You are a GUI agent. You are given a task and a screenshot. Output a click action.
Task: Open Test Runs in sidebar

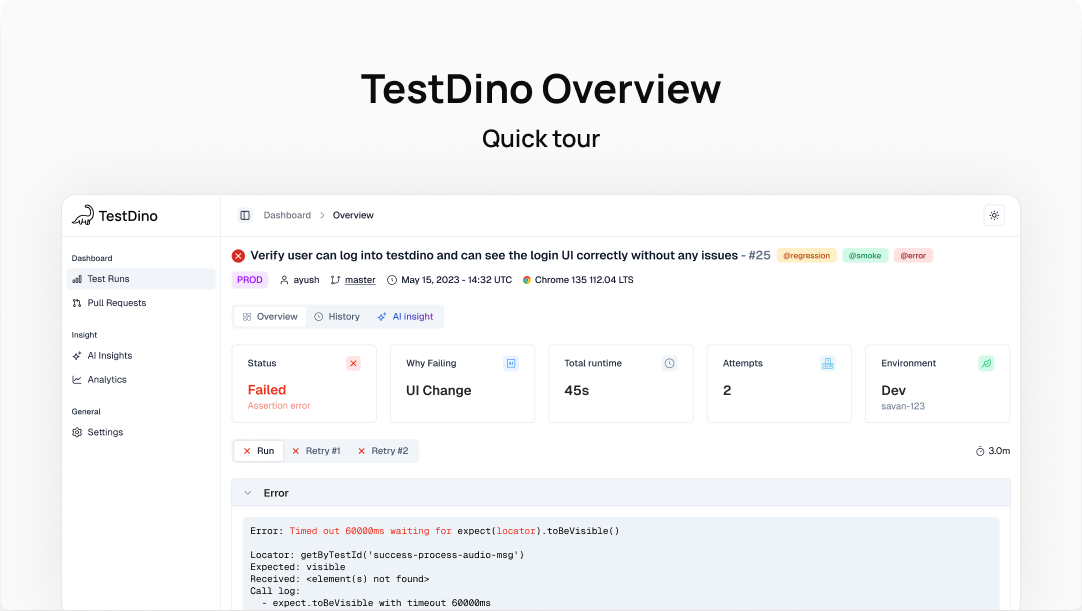tap(108, 279)
